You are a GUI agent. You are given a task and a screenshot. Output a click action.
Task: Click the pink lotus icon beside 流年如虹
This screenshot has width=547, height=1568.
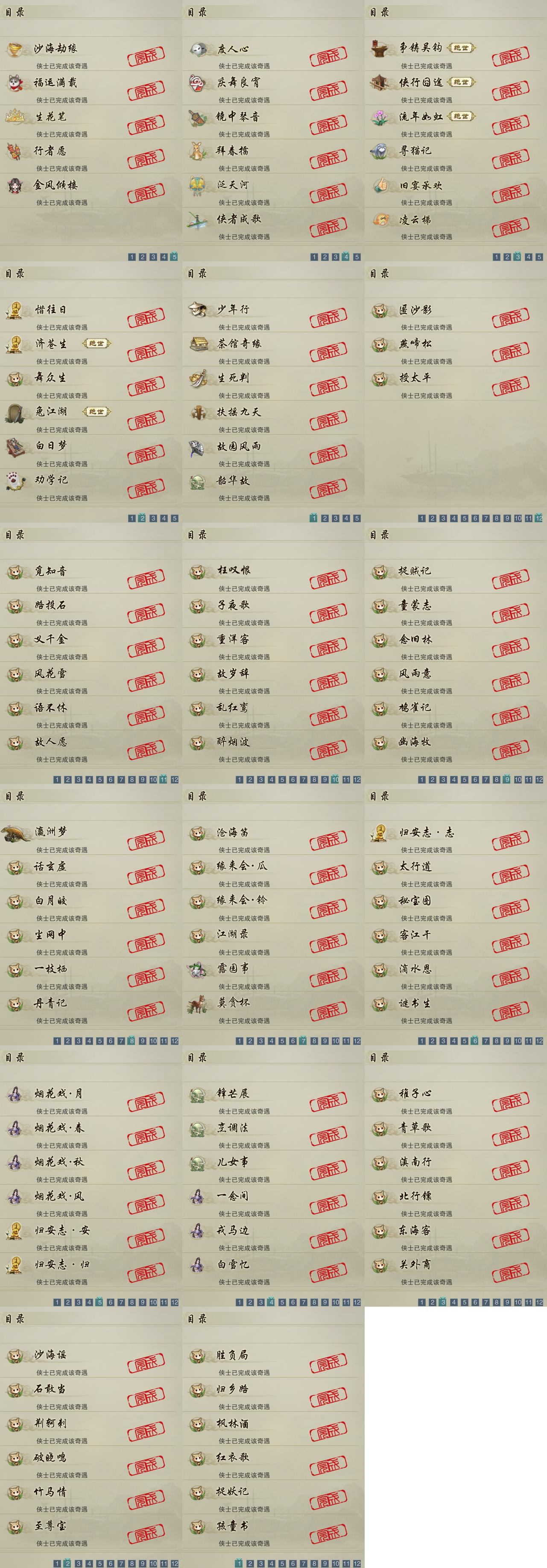point(380,117)
